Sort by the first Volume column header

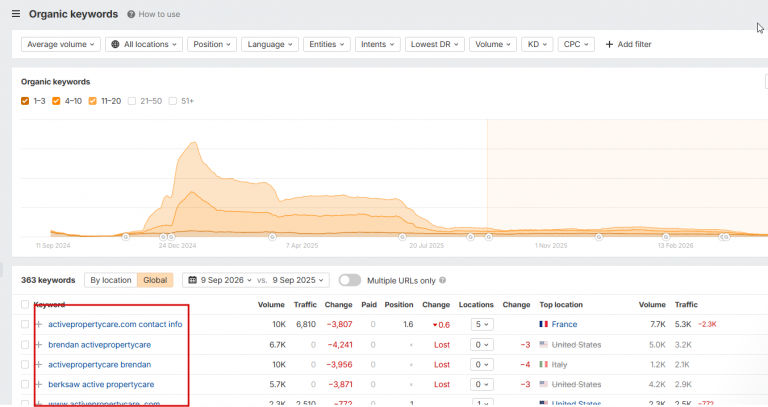pos(271,305)
